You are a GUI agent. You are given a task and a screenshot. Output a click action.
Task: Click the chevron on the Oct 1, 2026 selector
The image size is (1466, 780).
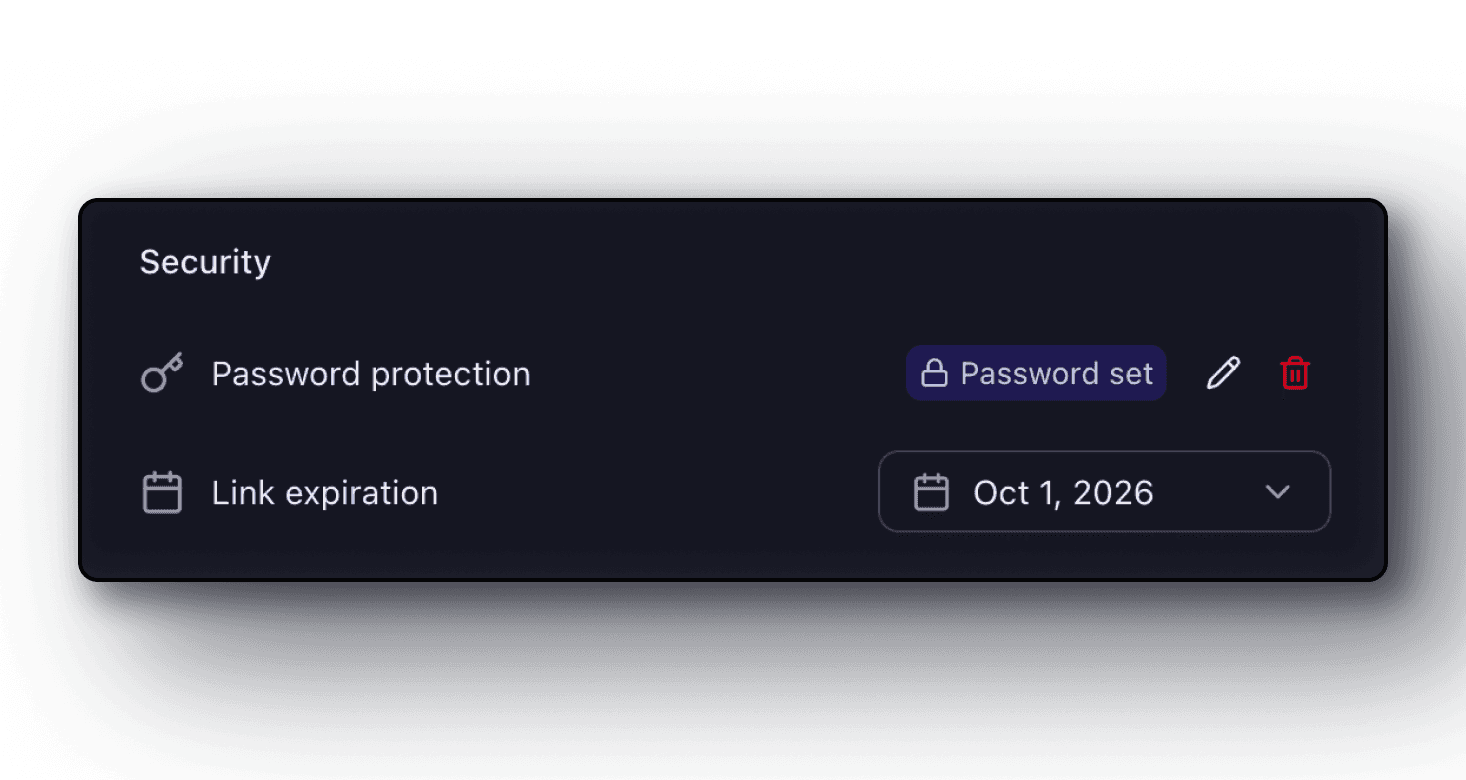[x=1277, y=492]
